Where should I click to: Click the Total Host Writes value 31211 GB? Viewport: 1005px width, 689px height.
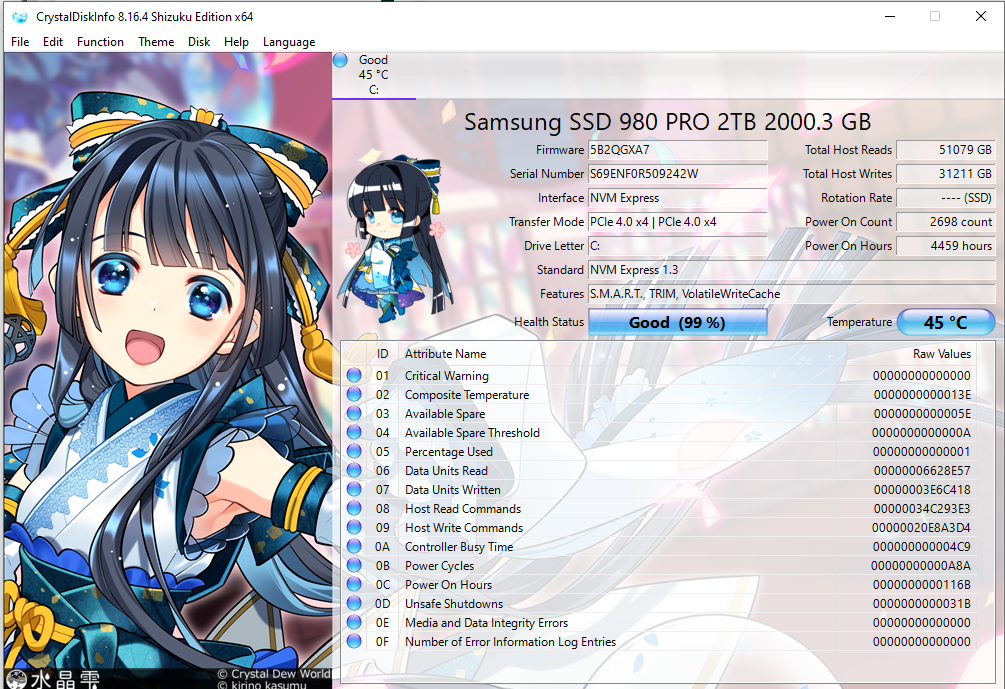[x=945, y=174]
